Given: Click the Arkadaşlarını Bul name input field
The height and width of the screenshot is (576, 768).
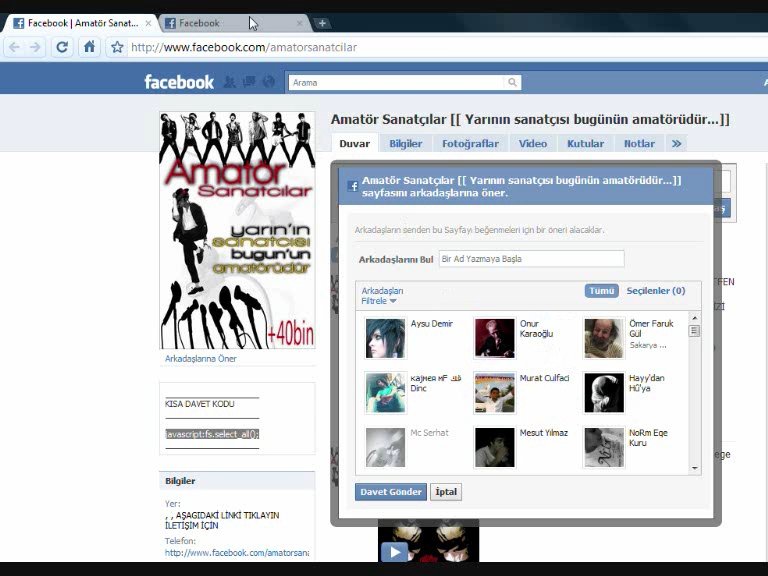Looking at the screenshot, I should coord(531,259).
